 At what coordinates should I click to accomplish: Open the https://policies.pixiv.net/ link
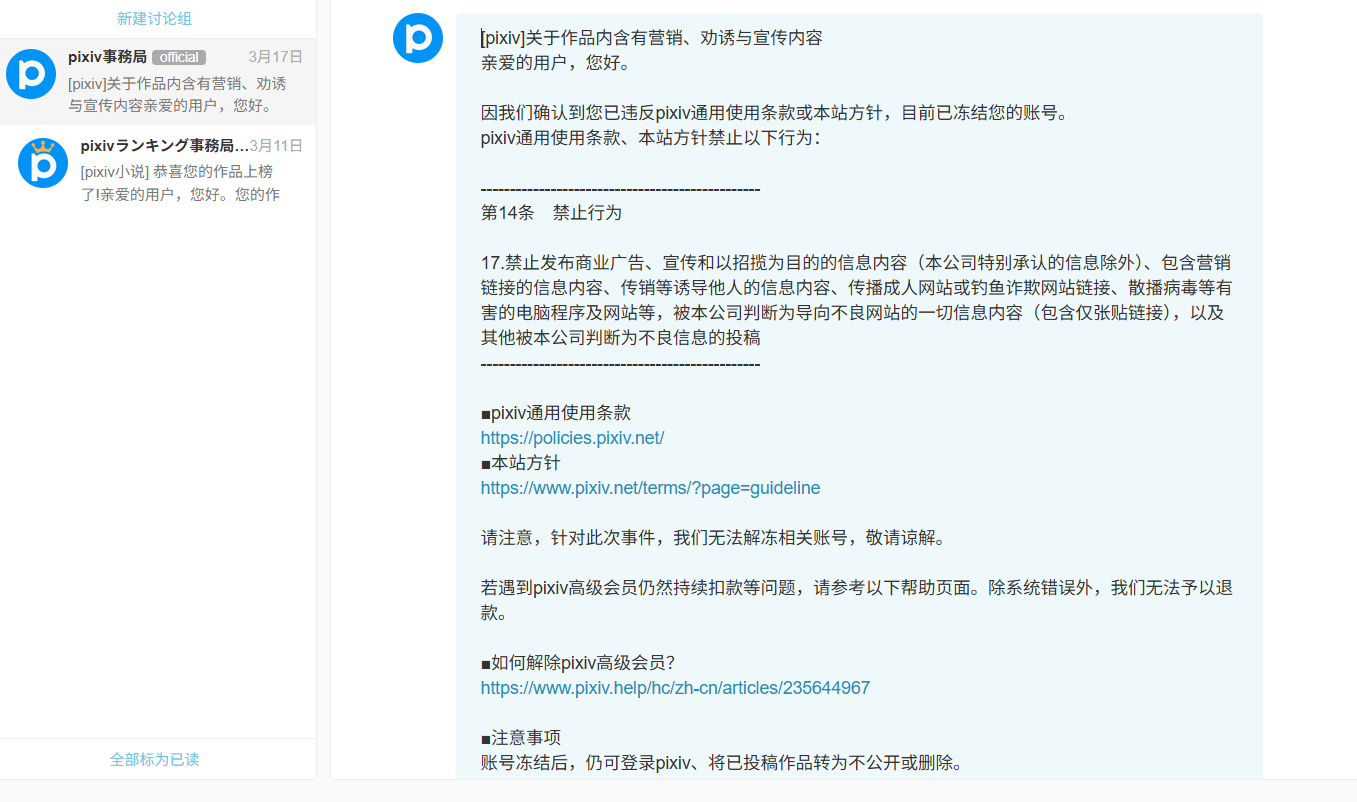click(x=572, y=438)
